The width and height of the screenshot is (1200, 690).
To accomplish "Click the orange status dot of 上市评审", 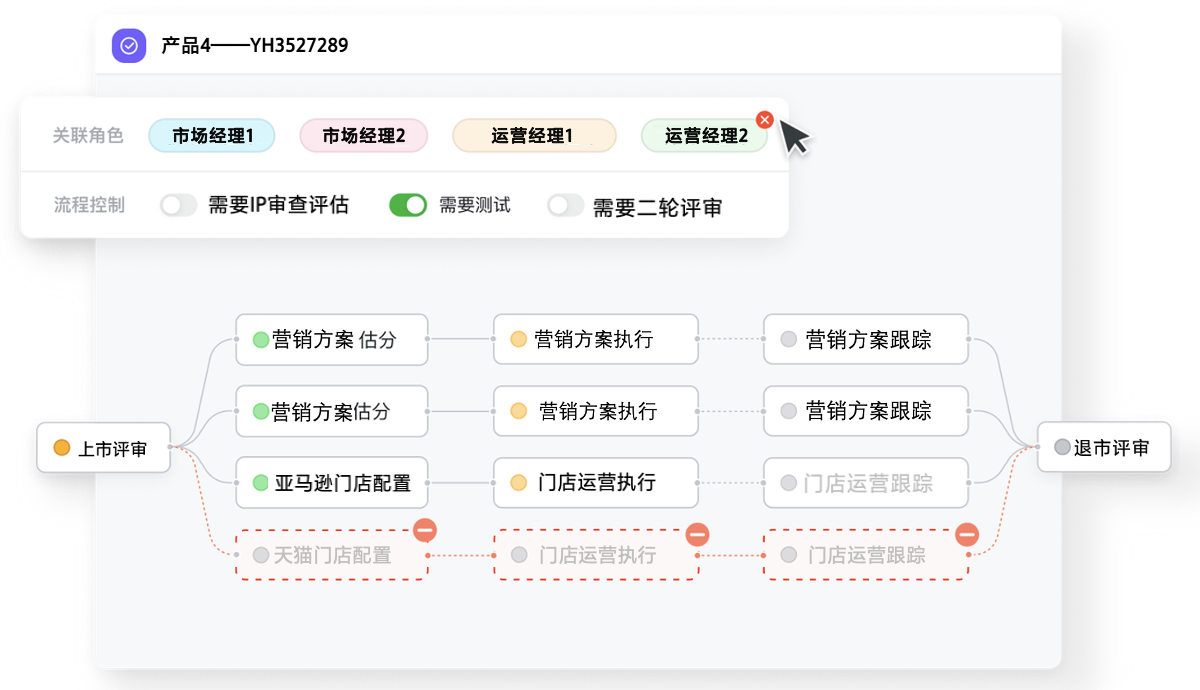I will point(62,448).
